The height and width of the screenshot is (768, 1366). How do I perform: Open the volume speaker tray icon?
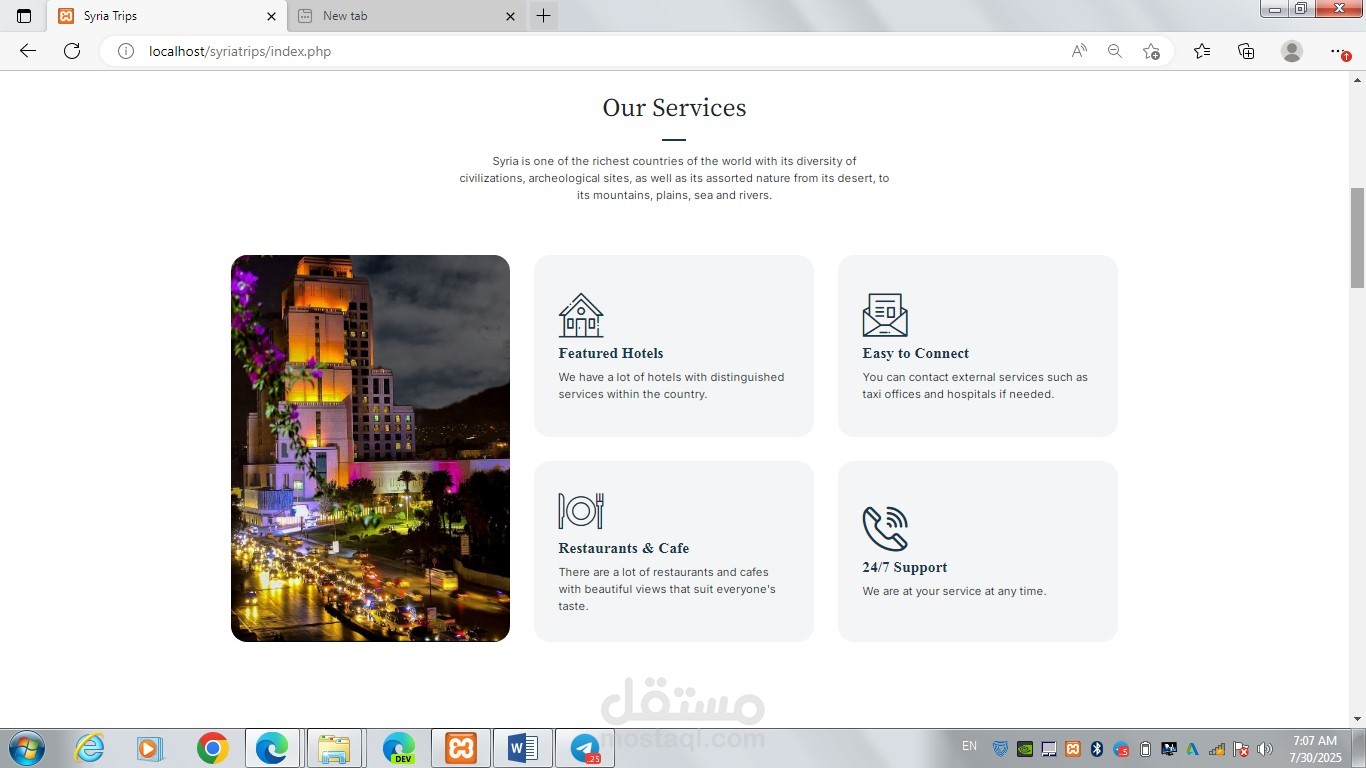pos(1265,749)
